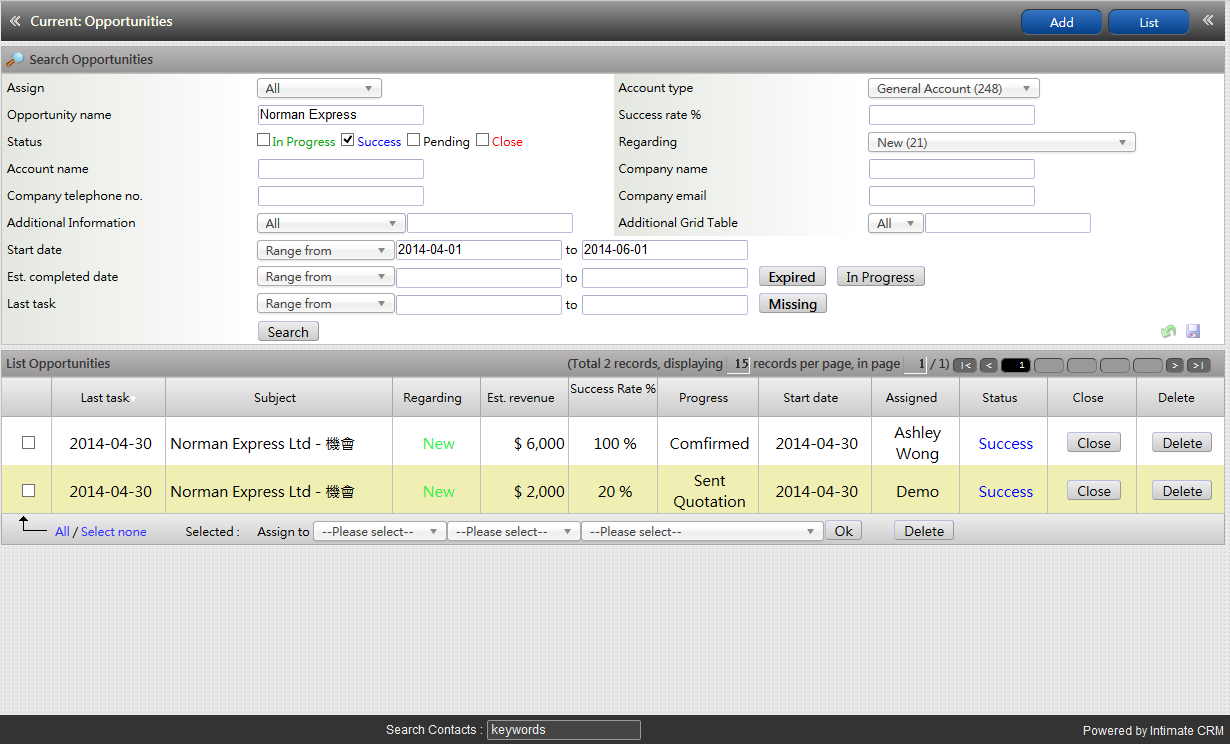Delete the Demo-assigned opportunity
This screenshot has width=1230, height=744.
[1182, 491]
